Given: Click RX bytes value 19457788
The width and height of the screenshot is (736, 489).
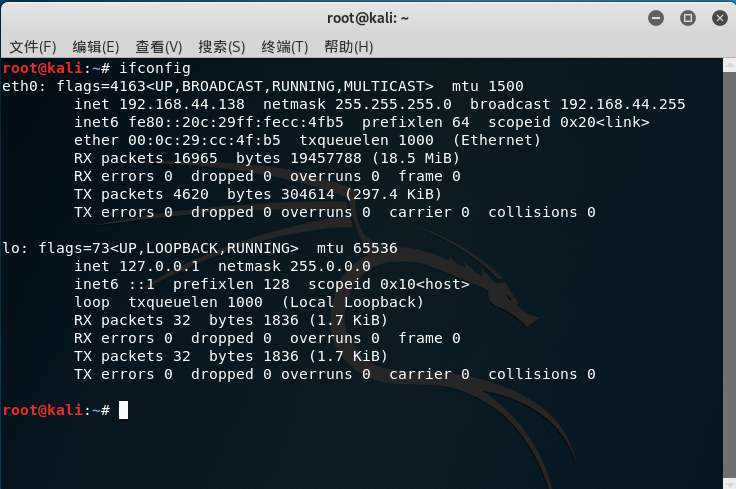Looking at the screenshot, I should (x=326, y=158).
